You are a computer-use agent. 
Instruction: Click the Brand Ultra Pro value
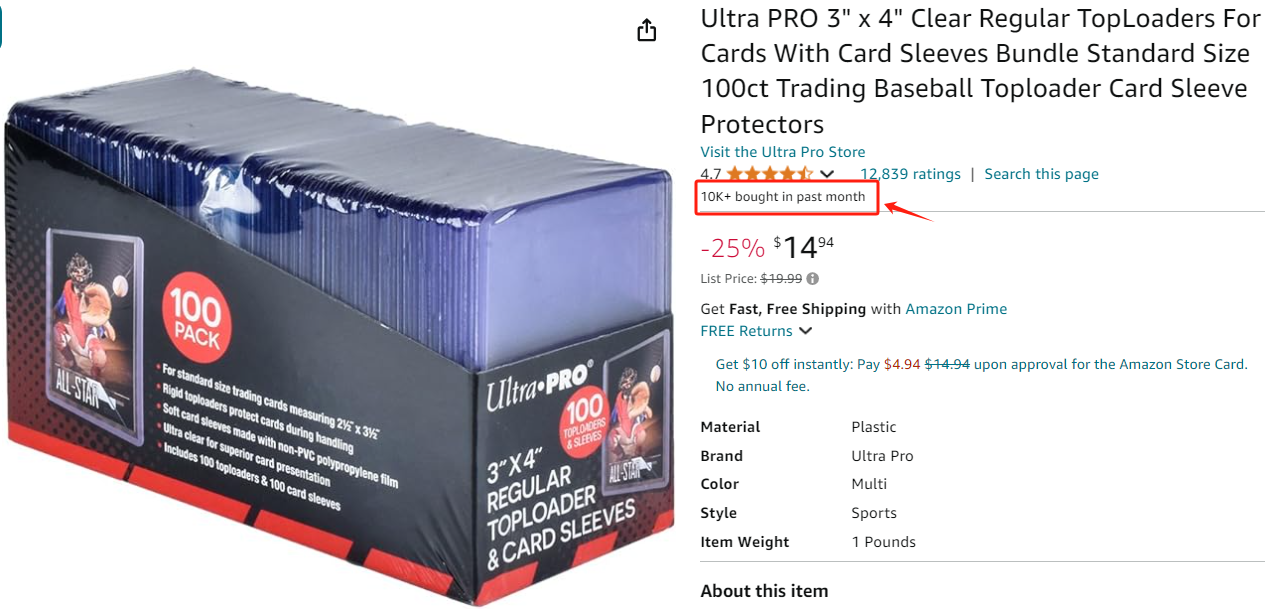(x=882, y=456)
